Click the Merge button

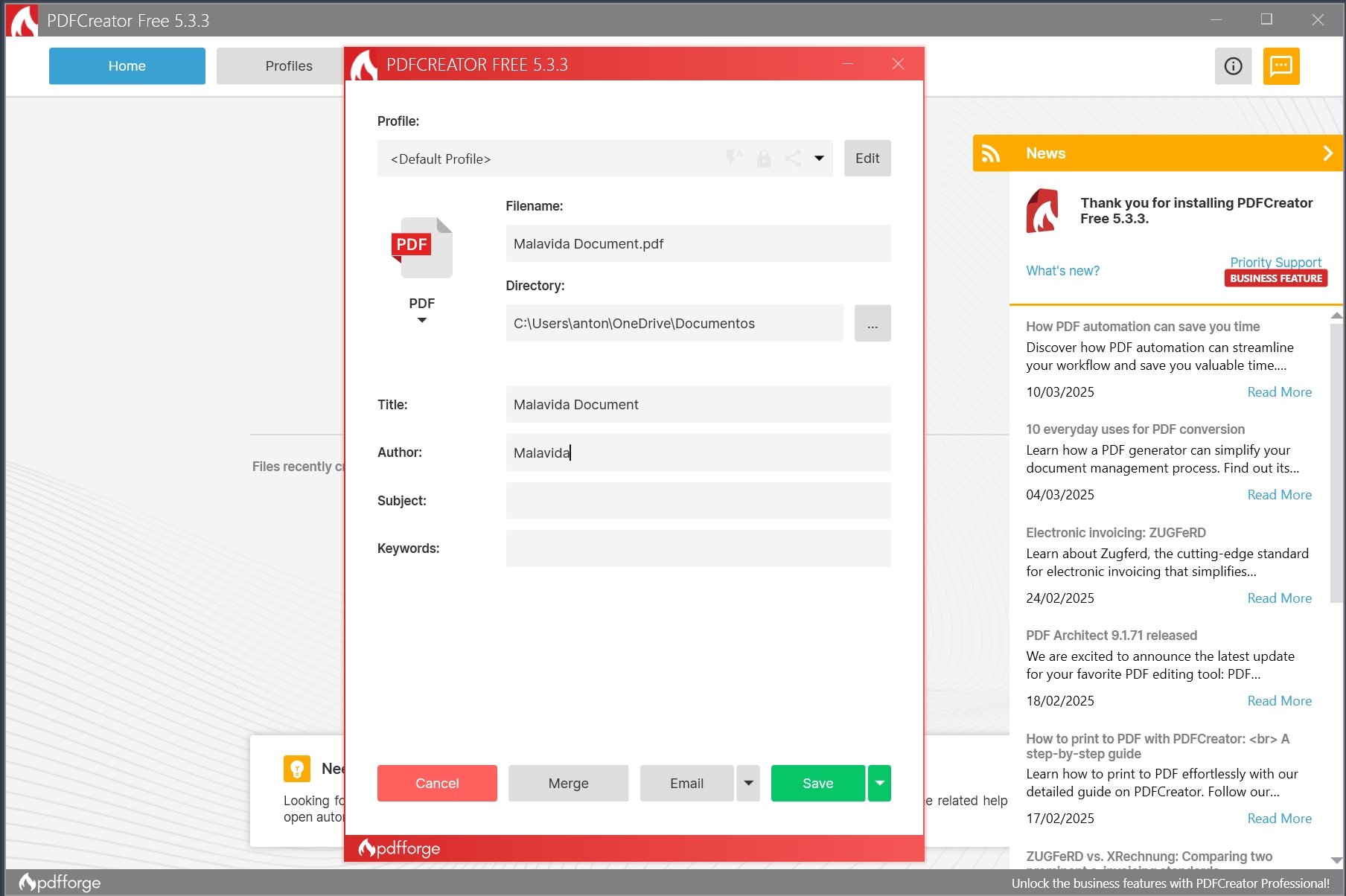coord(568,783)
